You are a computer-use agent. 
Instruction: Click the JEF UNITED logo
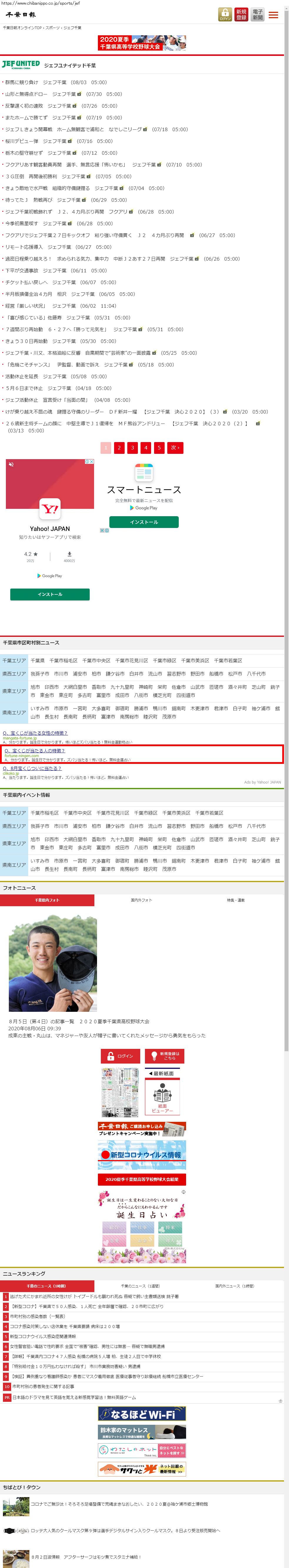tap(21, 64)
